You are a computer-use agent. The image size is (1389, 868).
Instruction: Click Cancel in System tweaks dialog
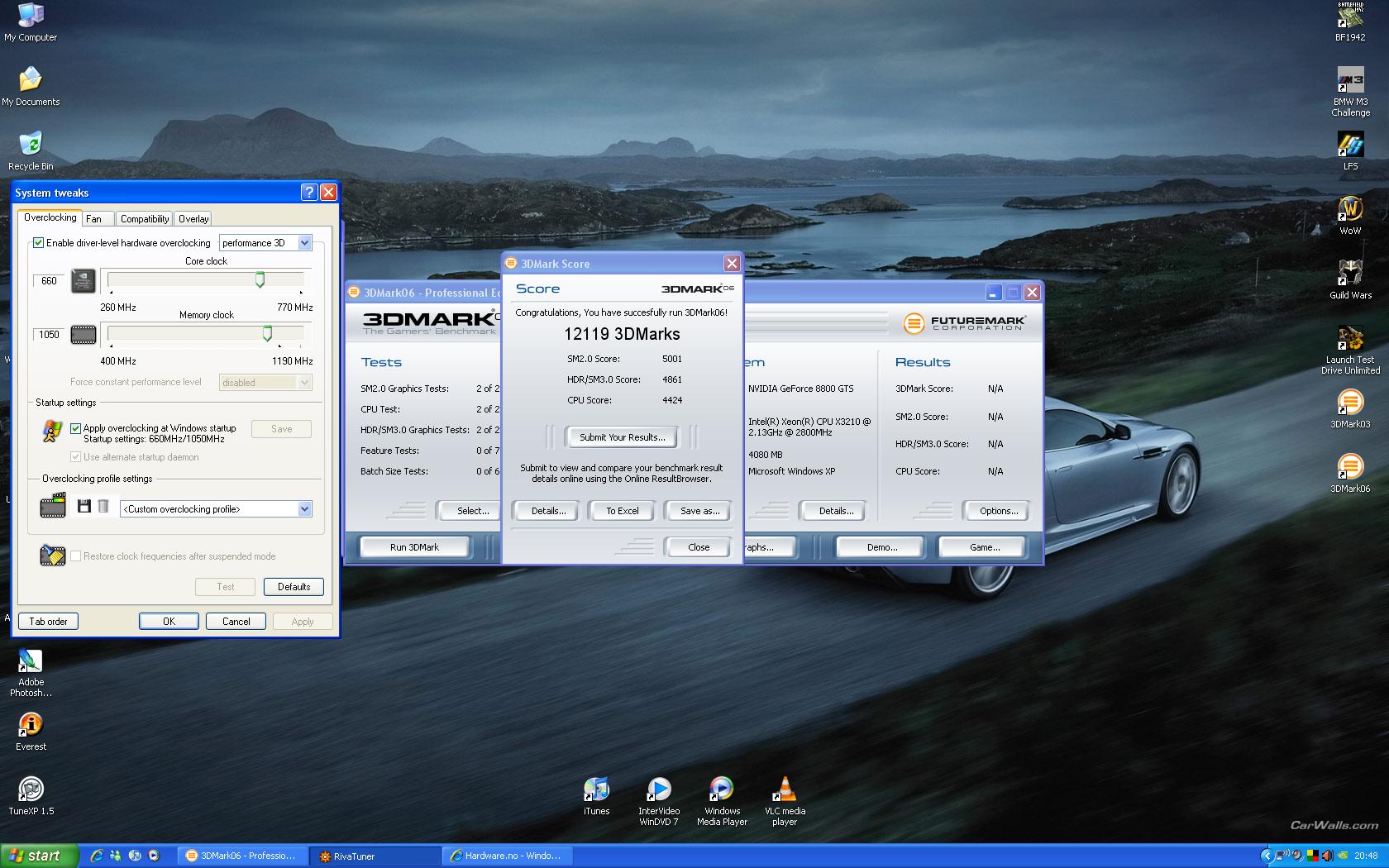[x=236, y=622]
